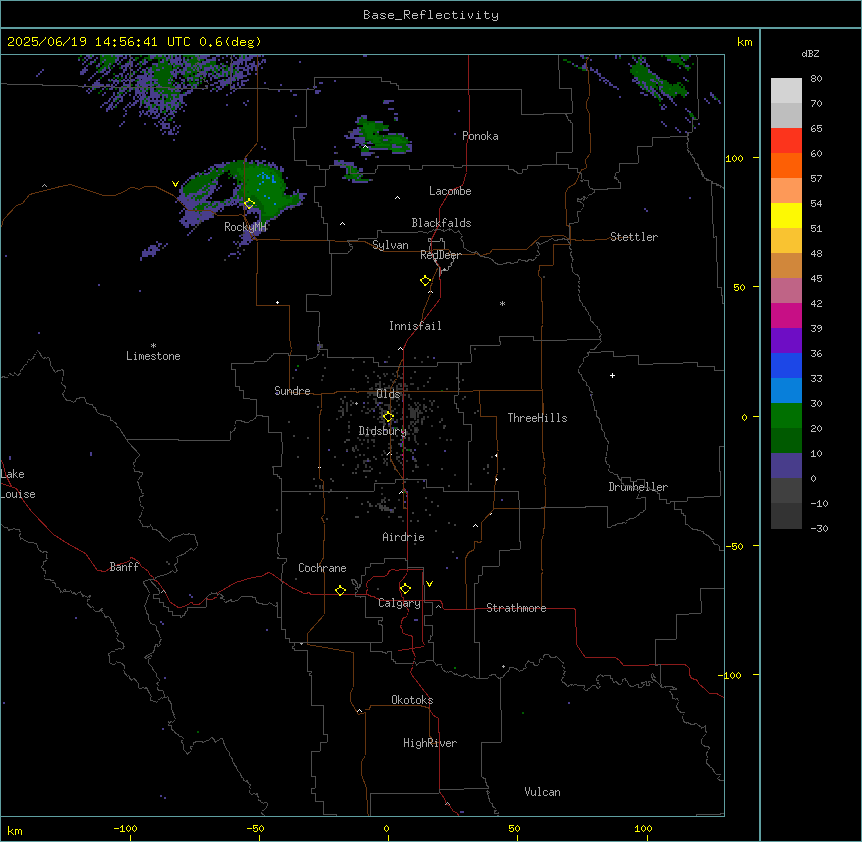862x842 pixels.
Task: Click the 80 value on dBZ scale
Action: (x=816, y=79)
